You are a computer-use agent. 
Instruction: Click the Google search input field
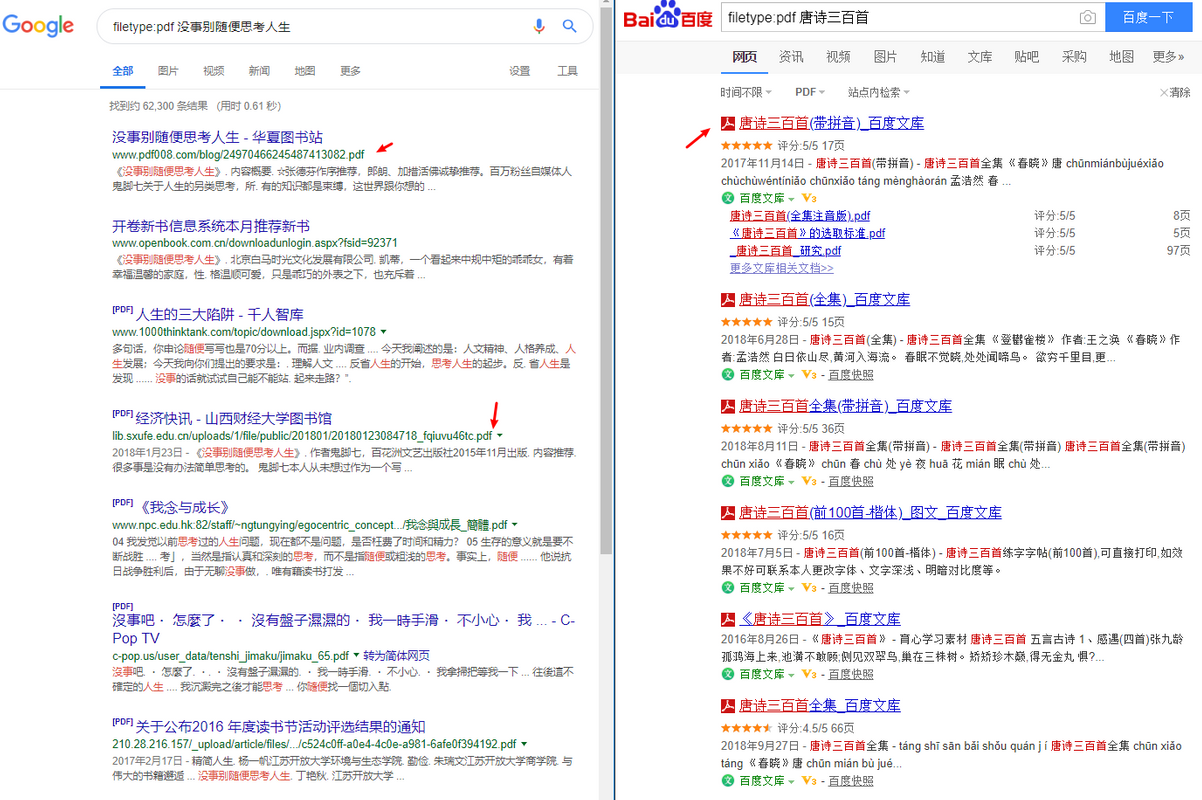pos(314,27)
